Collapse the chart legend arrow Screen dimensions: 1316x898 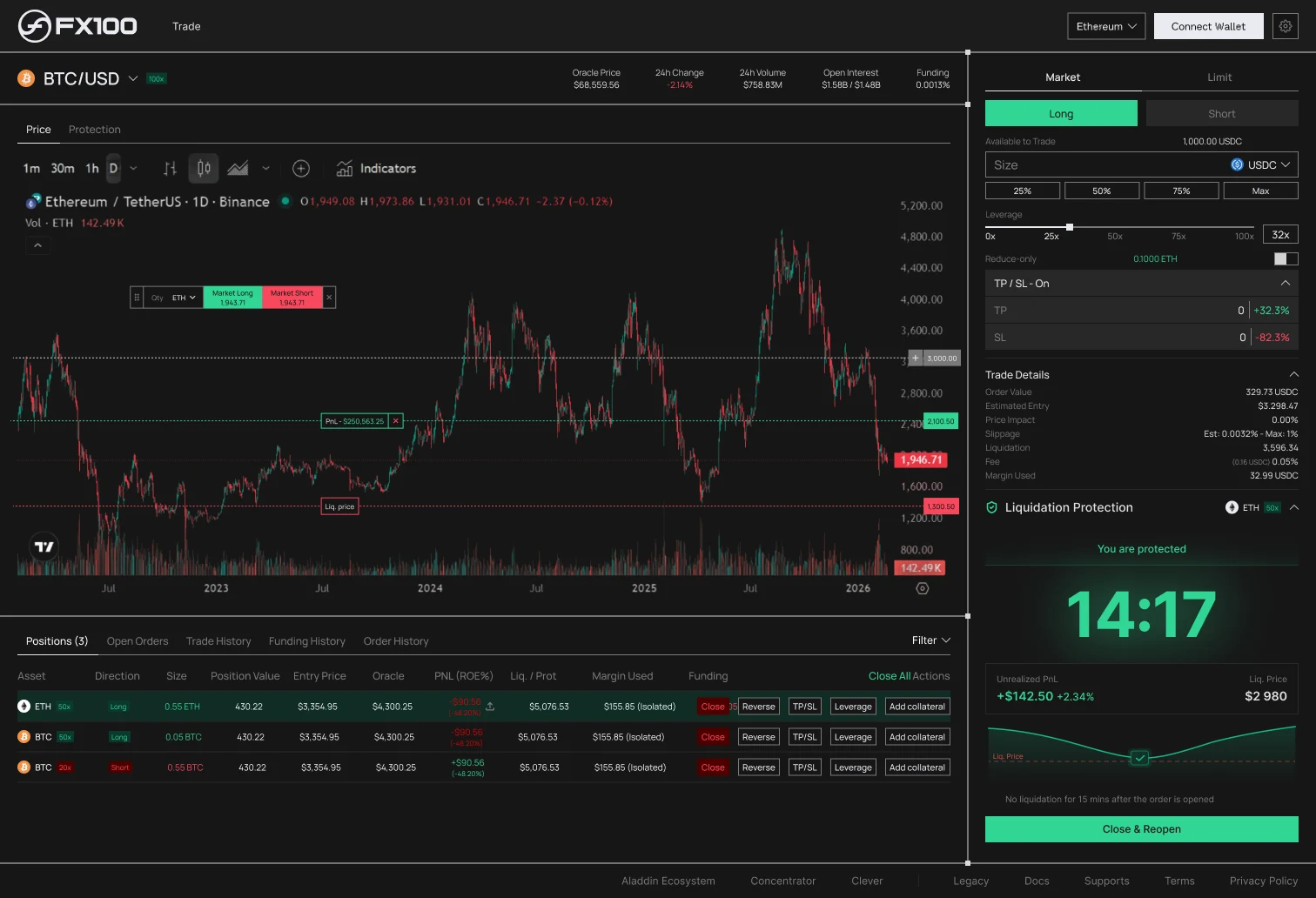[37, 245]
